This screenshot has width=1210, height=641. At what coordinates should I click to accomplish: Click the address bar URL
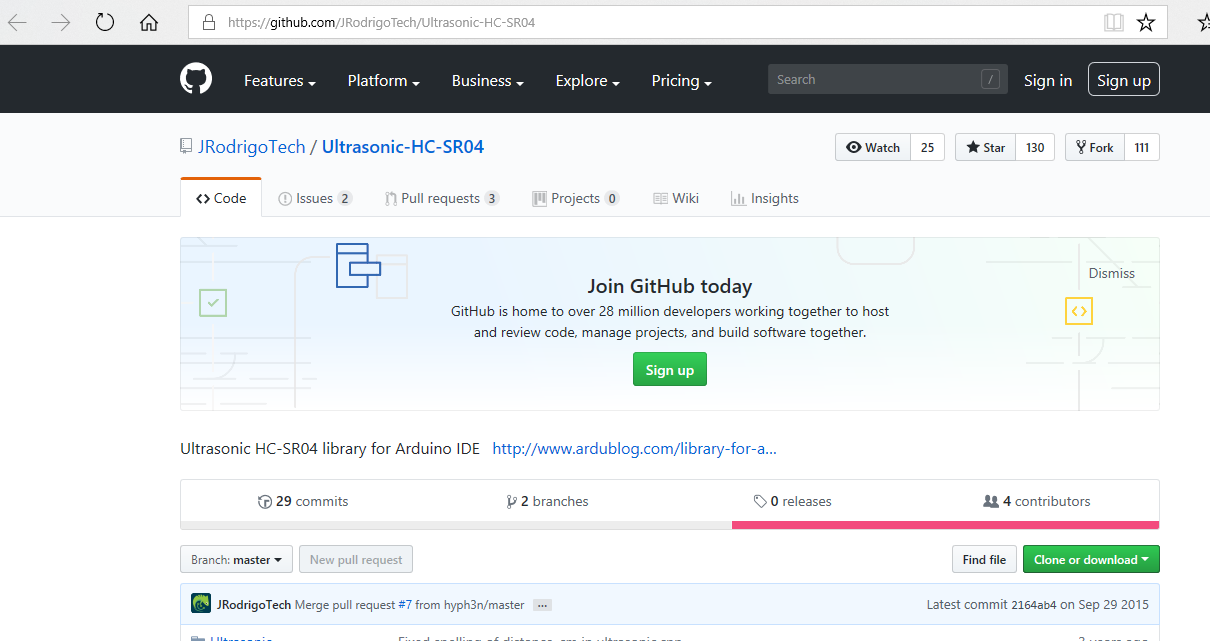[381, 22]
